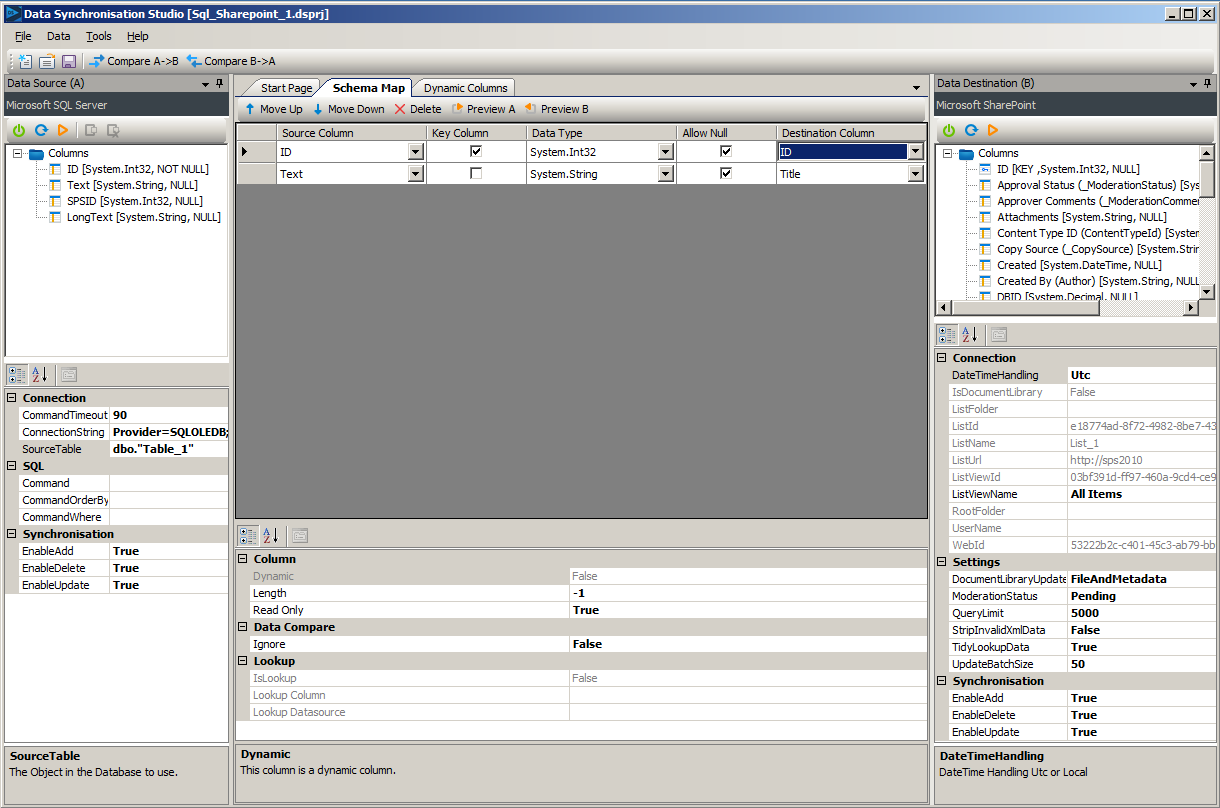Click CommandTimeout value field 90
1220x808 pixels.
[x=169, y=415]
